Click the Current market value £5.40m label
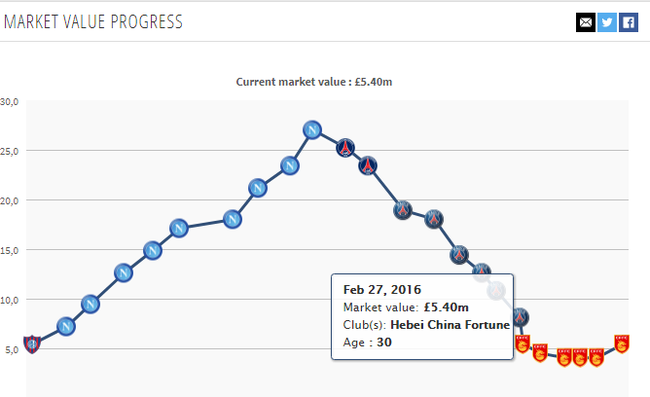 pos(314,82)
